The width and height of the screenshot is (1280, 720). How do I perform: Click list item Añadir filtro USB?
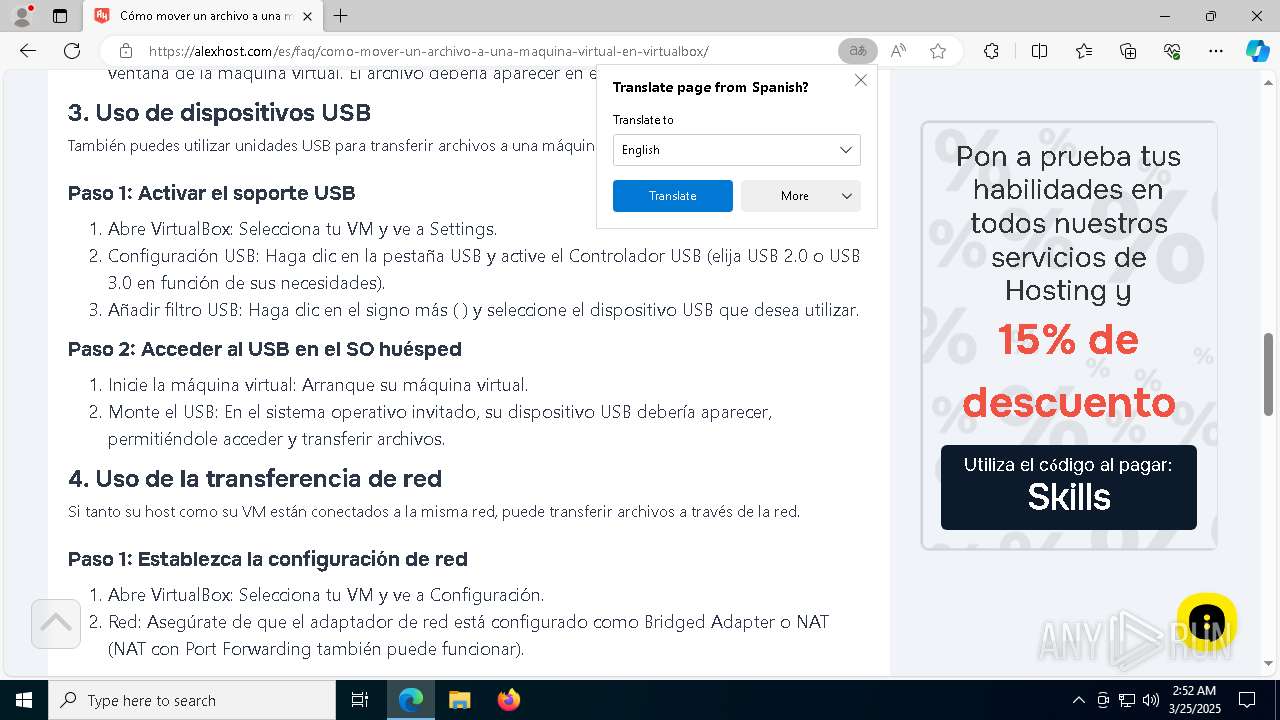click(x=483, y=310)
